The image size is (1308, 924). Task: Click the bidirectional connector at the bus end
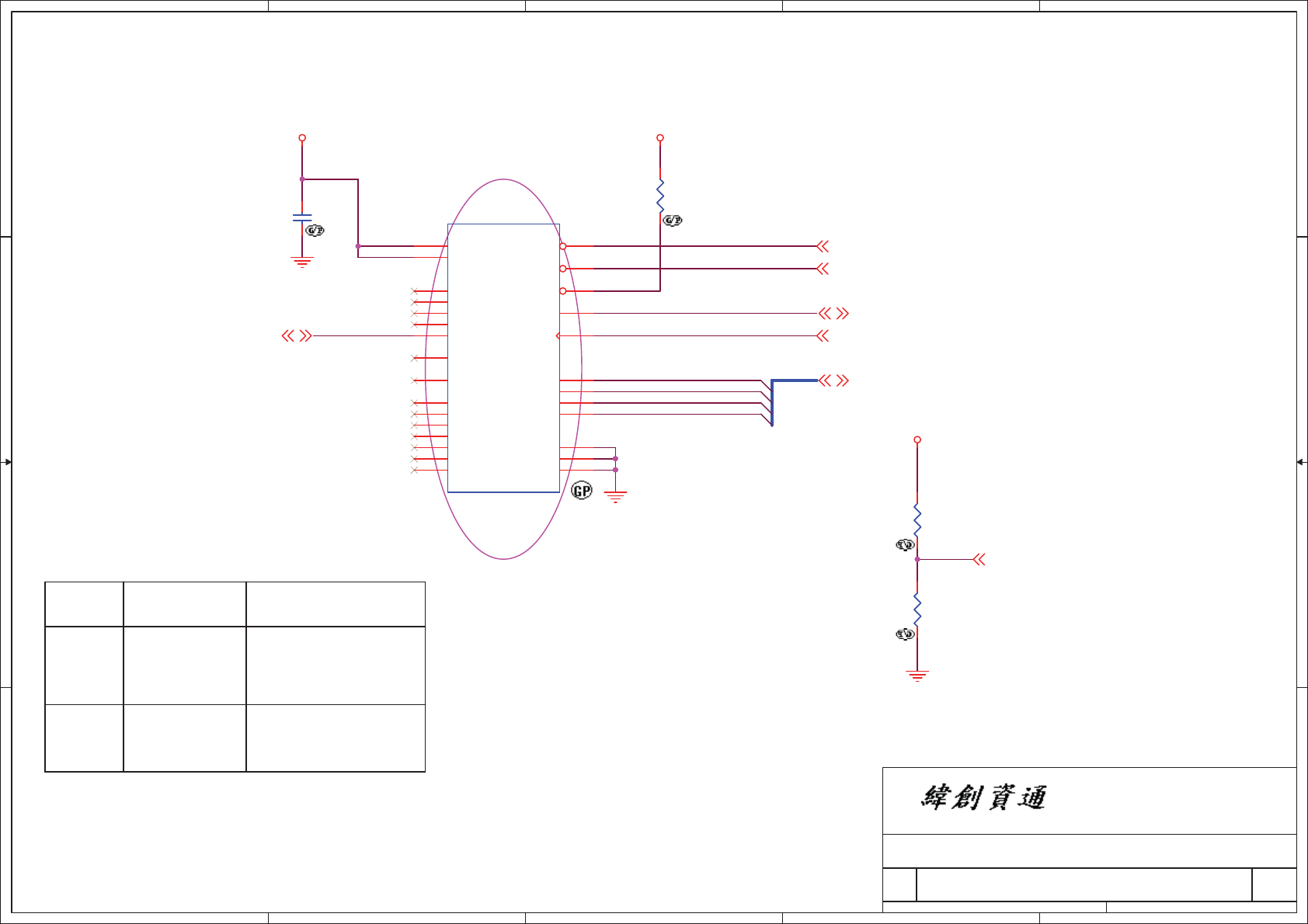pos(835,380)
